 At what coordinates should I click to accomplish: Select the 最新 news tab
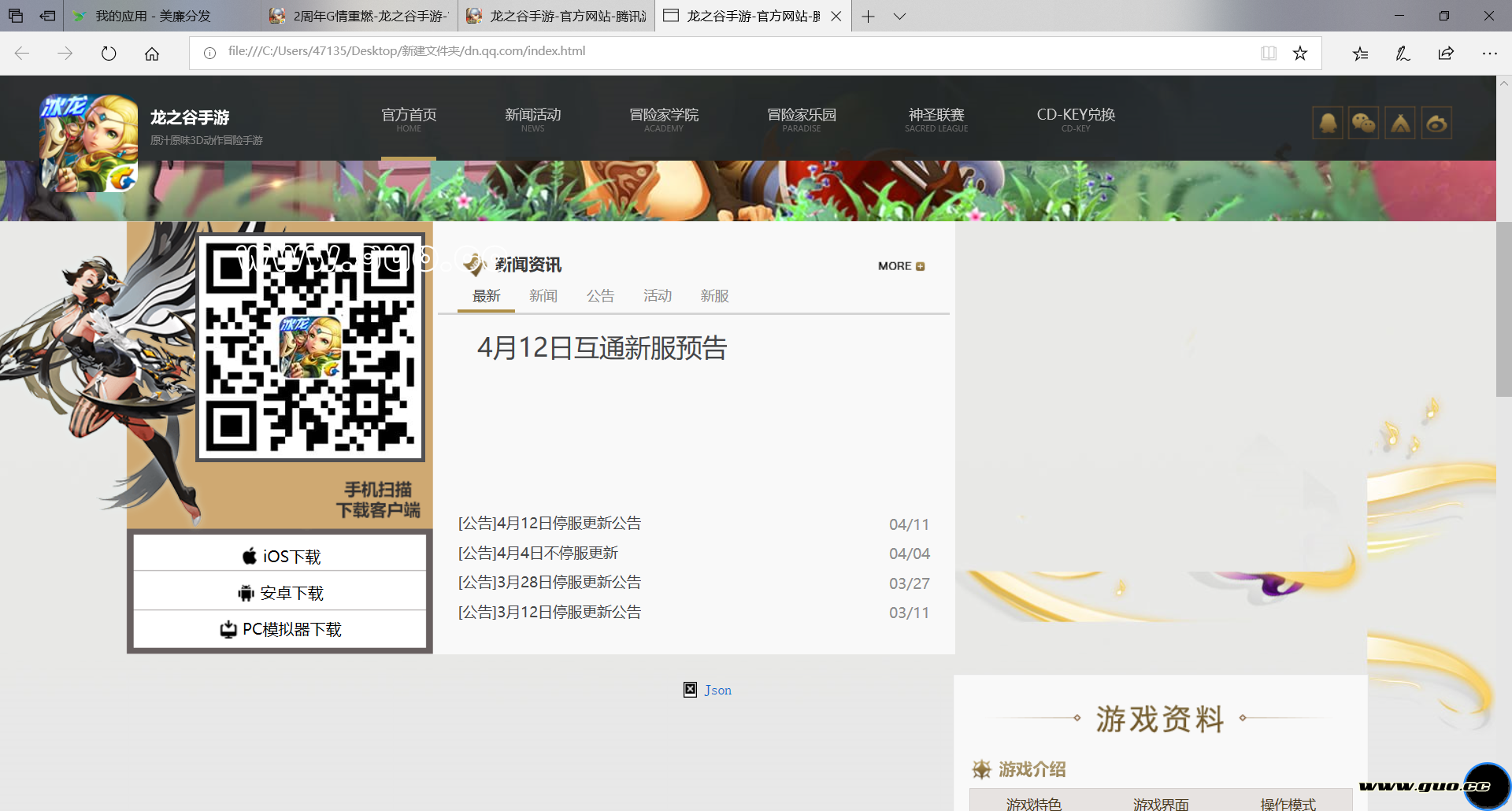486,296
